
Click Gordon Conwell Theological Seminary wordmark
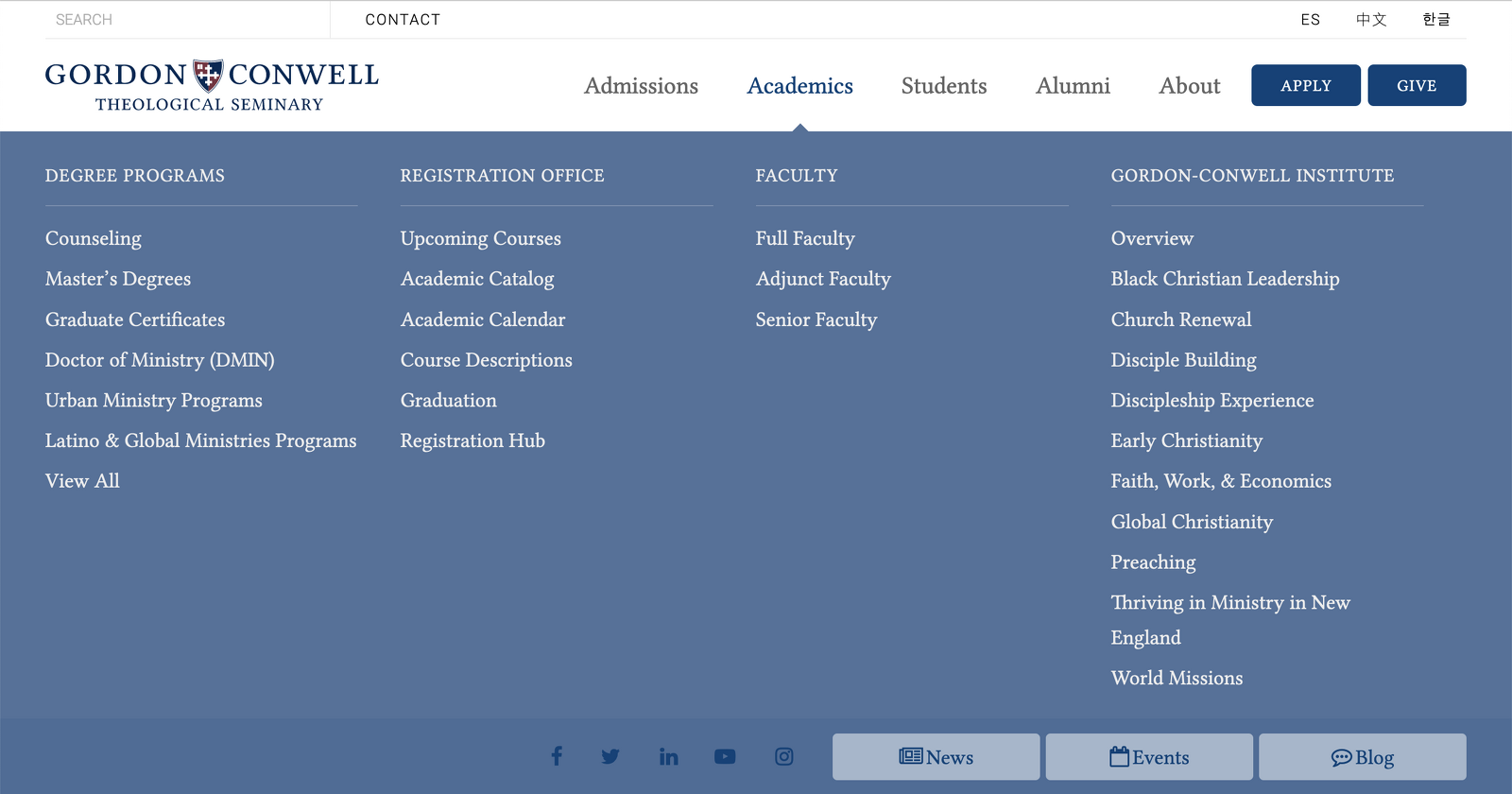click(x=212, y=86)
